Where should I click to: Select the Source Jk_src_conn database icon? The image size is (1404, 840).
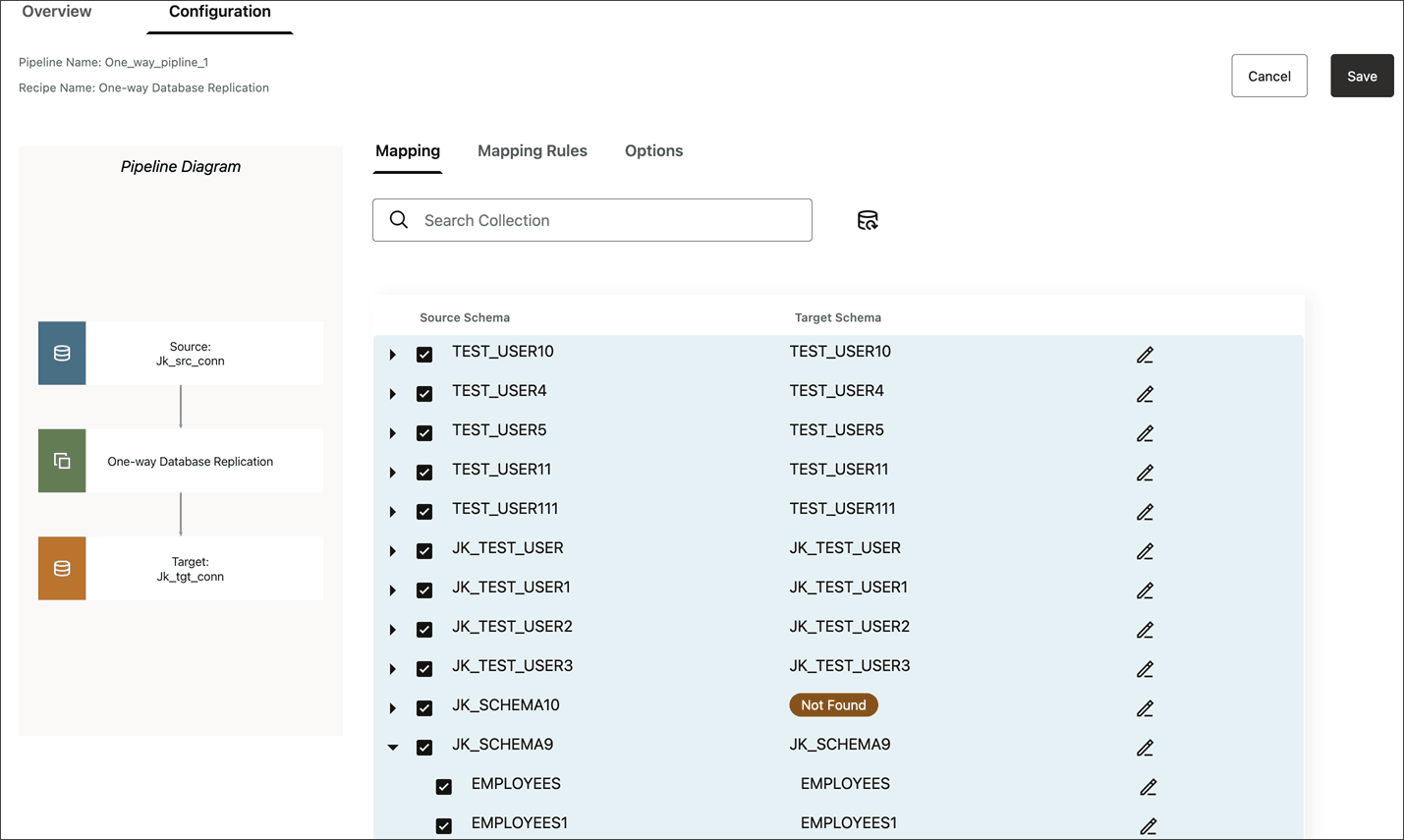61,353
